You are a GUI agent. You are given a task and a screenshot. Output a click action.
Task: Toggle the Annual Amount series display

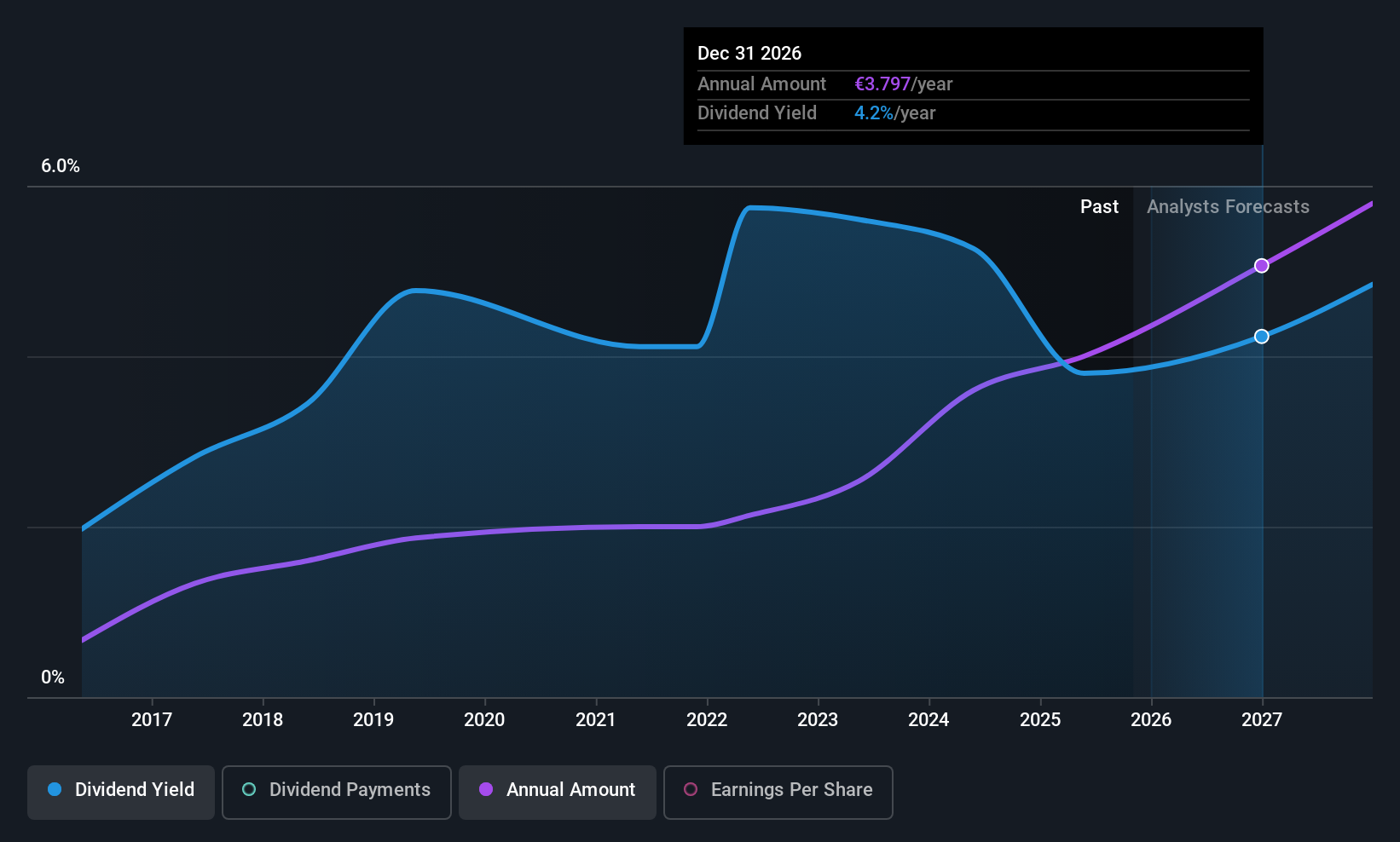[557, 792]
